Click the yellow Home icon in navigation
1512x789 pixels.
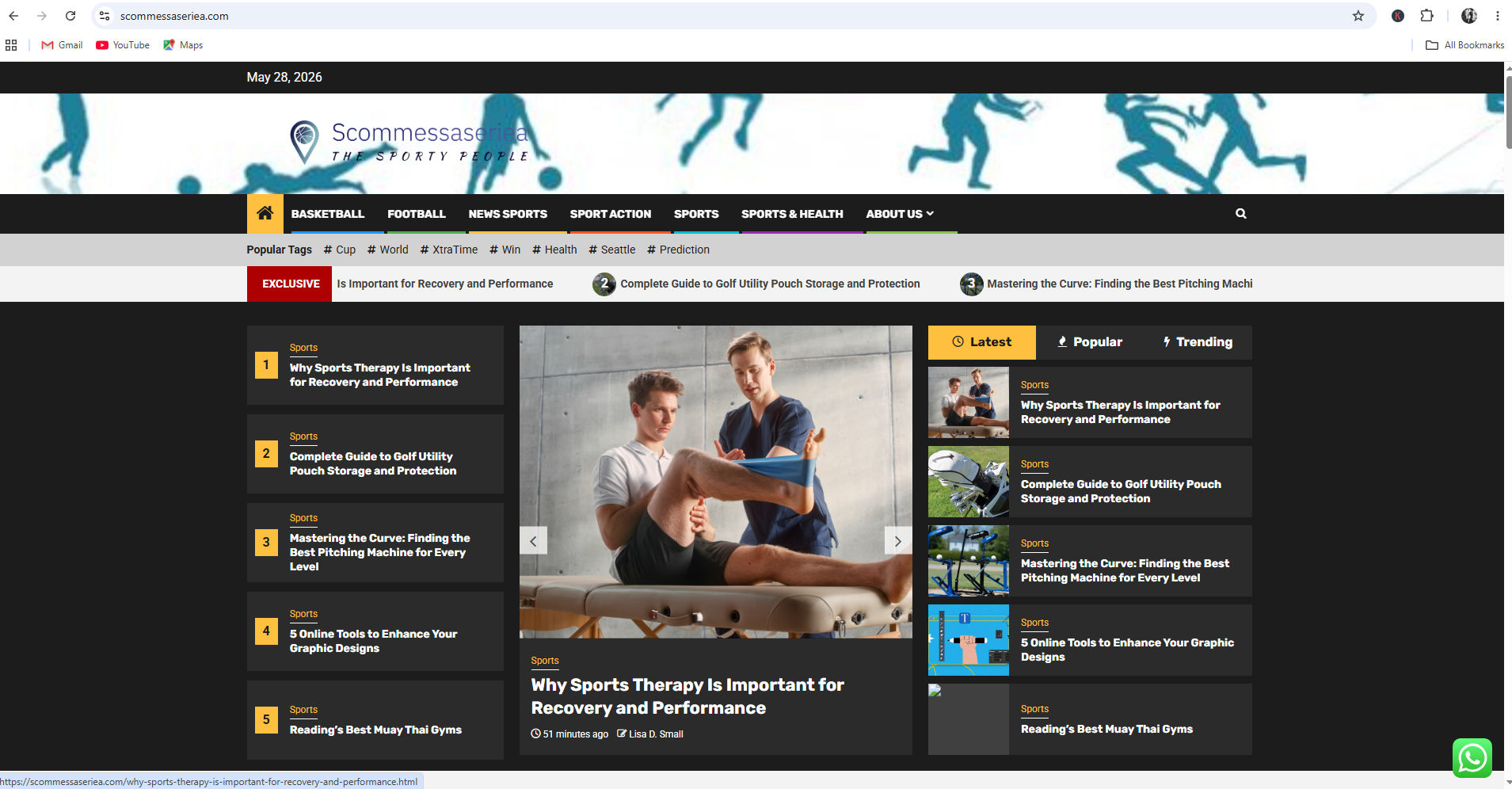coord(265,213)
